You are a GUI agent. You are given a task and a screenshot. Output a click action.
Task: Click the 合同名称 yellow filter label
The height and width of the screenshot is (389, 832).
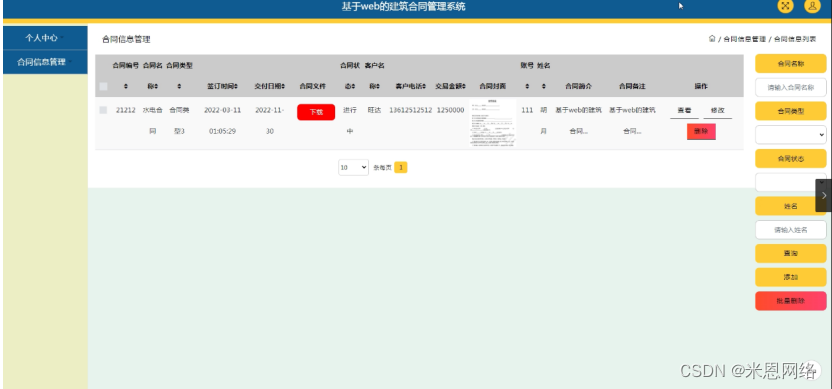(791, 63)
